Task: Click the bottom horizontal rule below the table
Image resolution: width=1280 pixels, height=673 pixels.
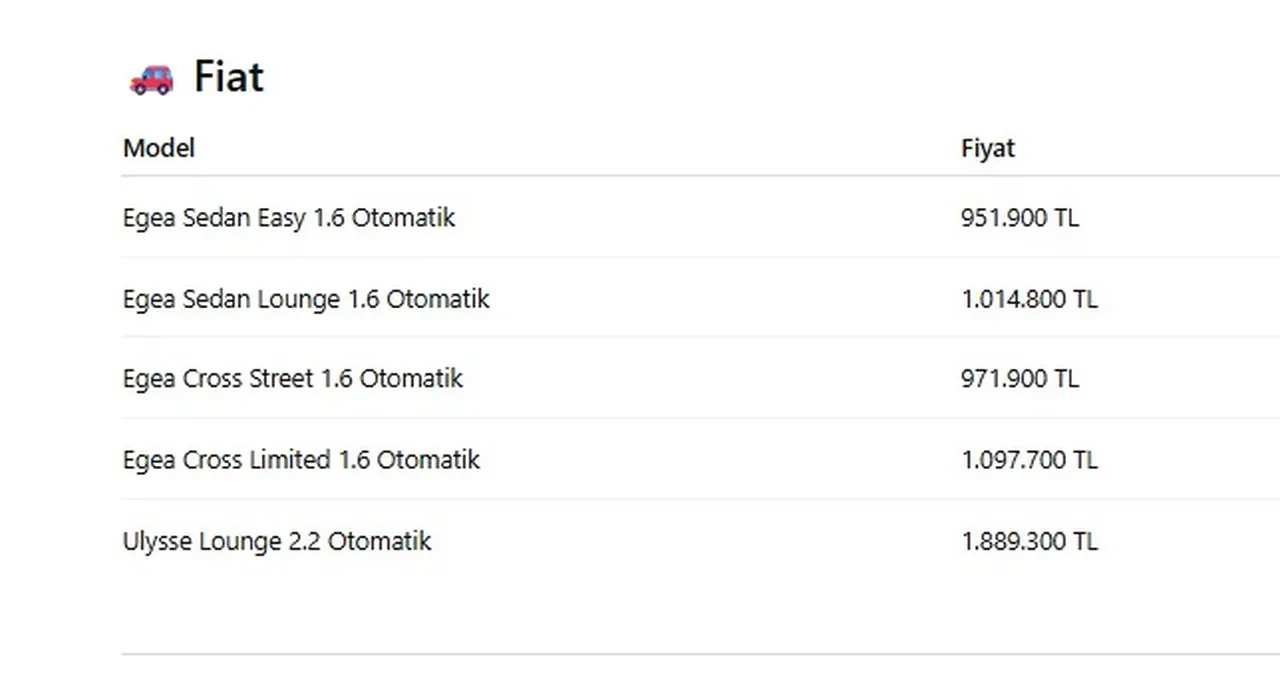Action: (700, 654)
